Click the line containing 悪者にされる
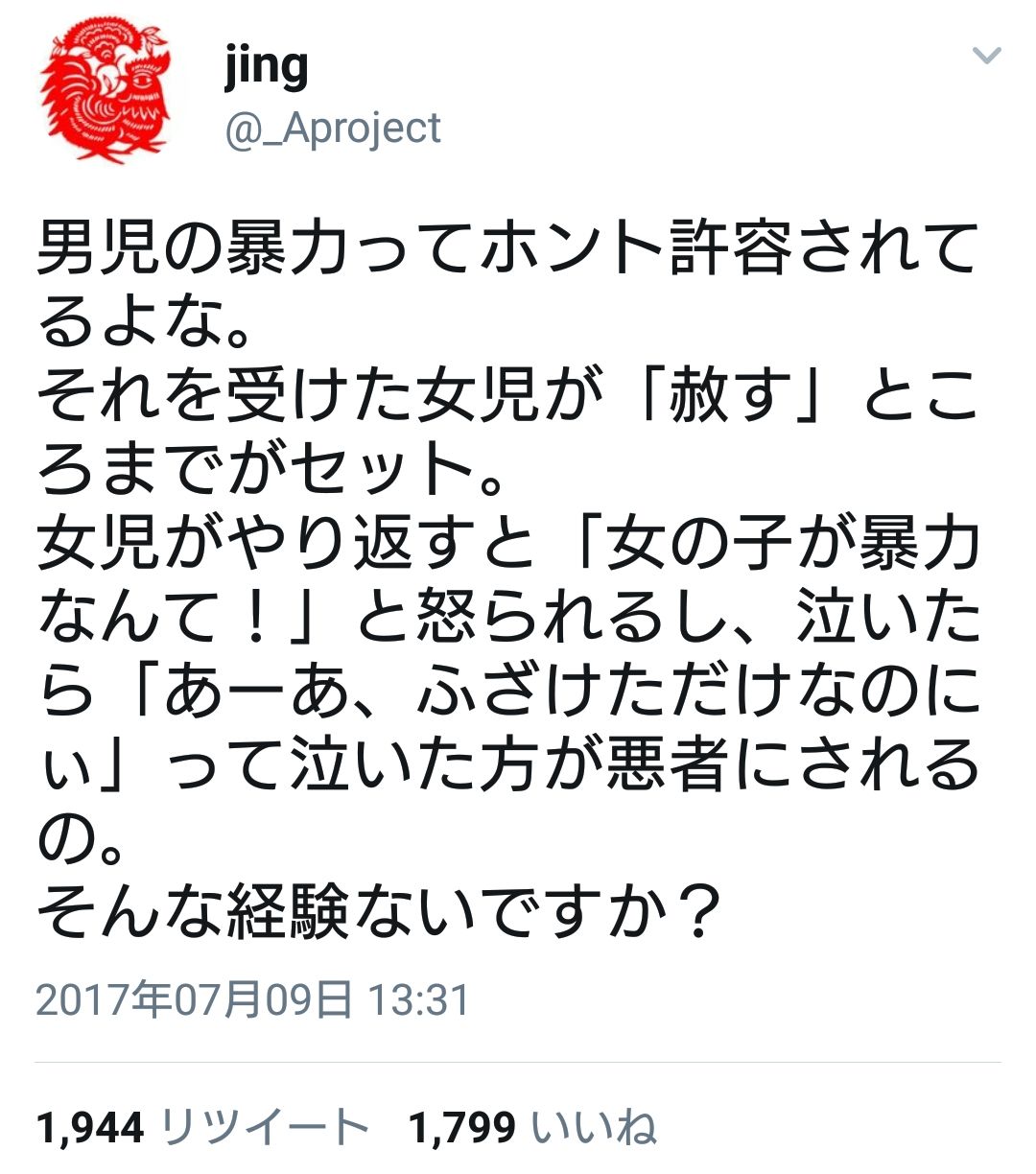Screen dimensions: 1036x1174 pos(507,766)
